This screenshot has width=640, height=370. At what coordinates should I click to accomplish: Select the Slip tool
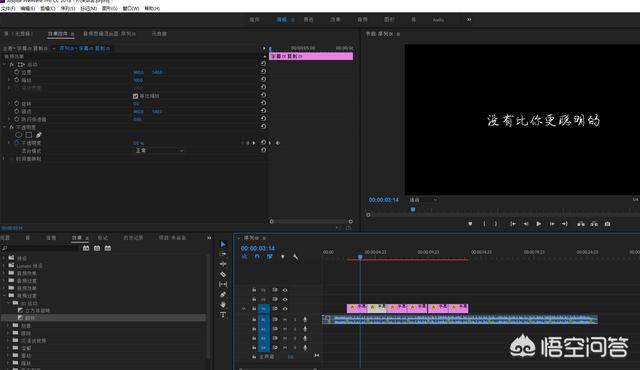point(223,284)
